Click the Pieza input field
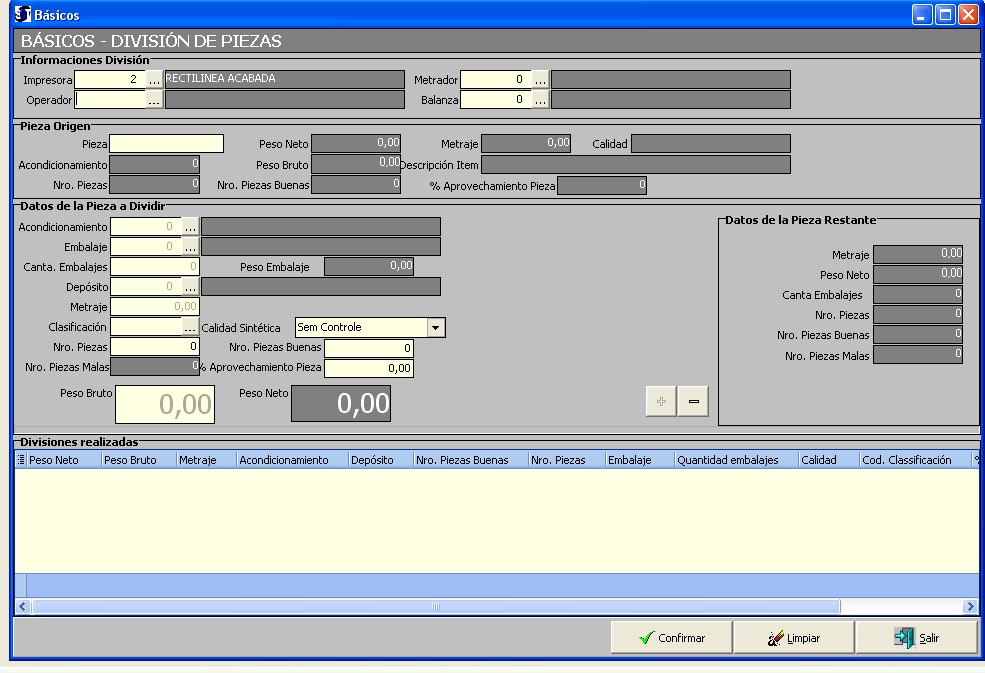The width and height of the screenshot is (985, 673). tap(167, 144)
